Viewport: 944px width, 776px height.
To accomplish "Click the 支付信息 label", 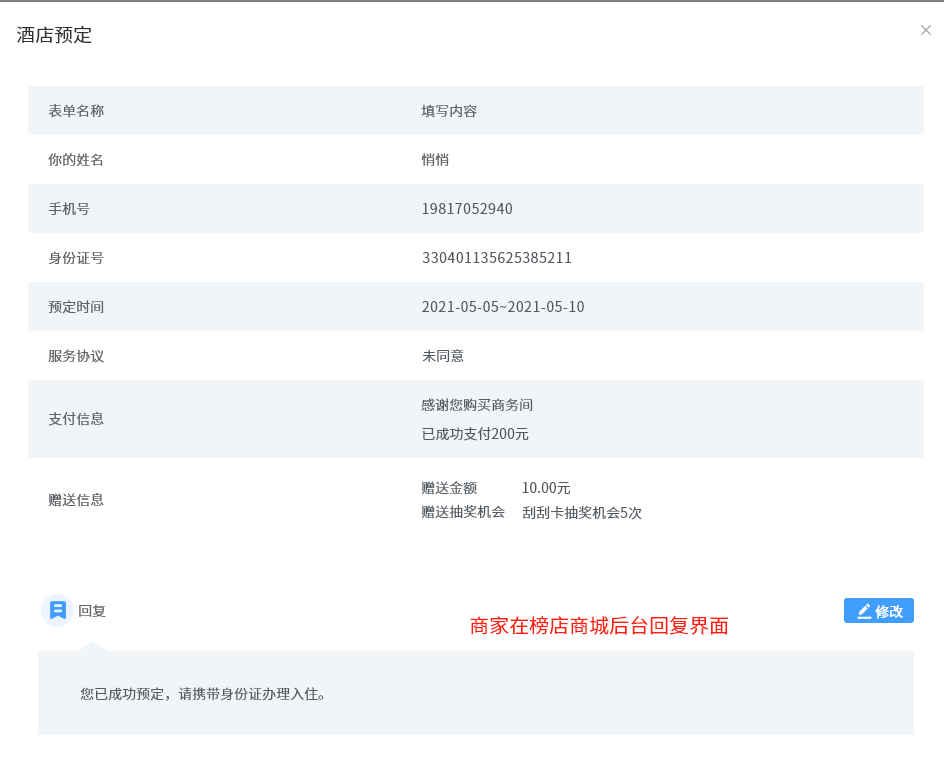I will pos(76,419).
